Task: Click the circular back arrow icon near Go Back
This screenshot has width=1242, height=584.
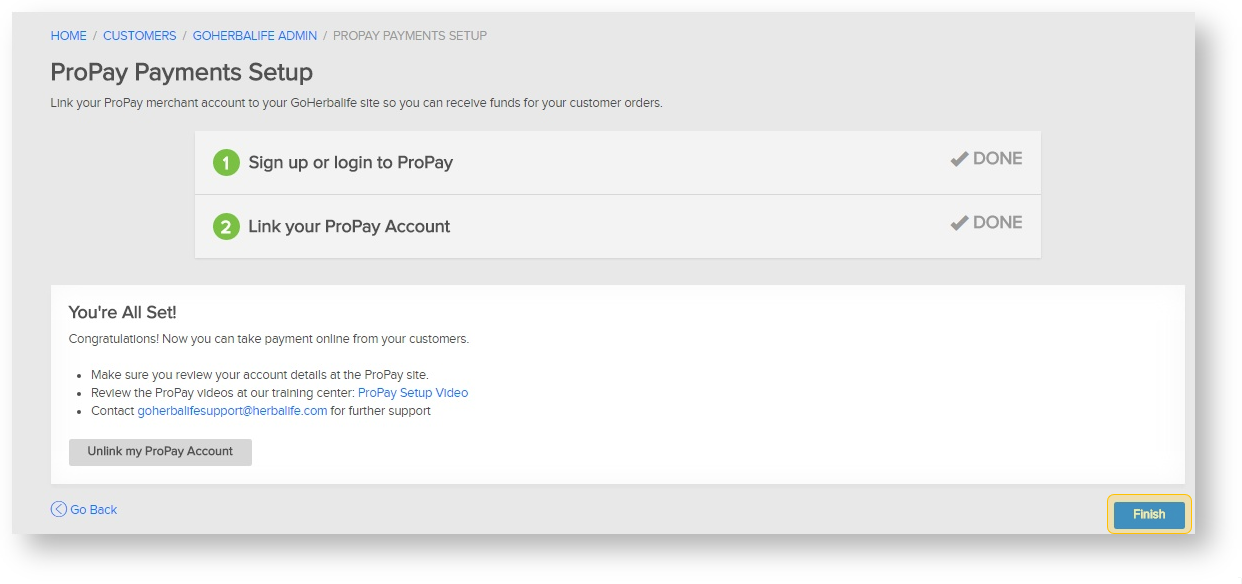Action: point(59,509)
